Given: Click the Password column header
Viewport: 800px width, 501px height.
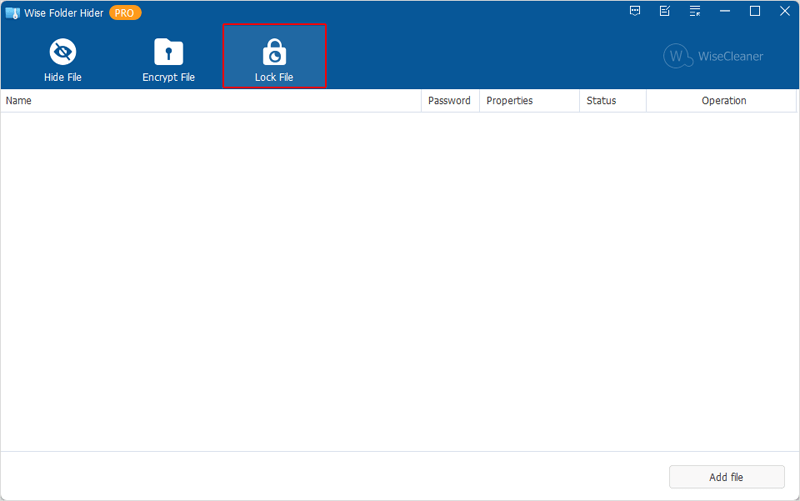Looking at the screenshot, I should (450, 101).
